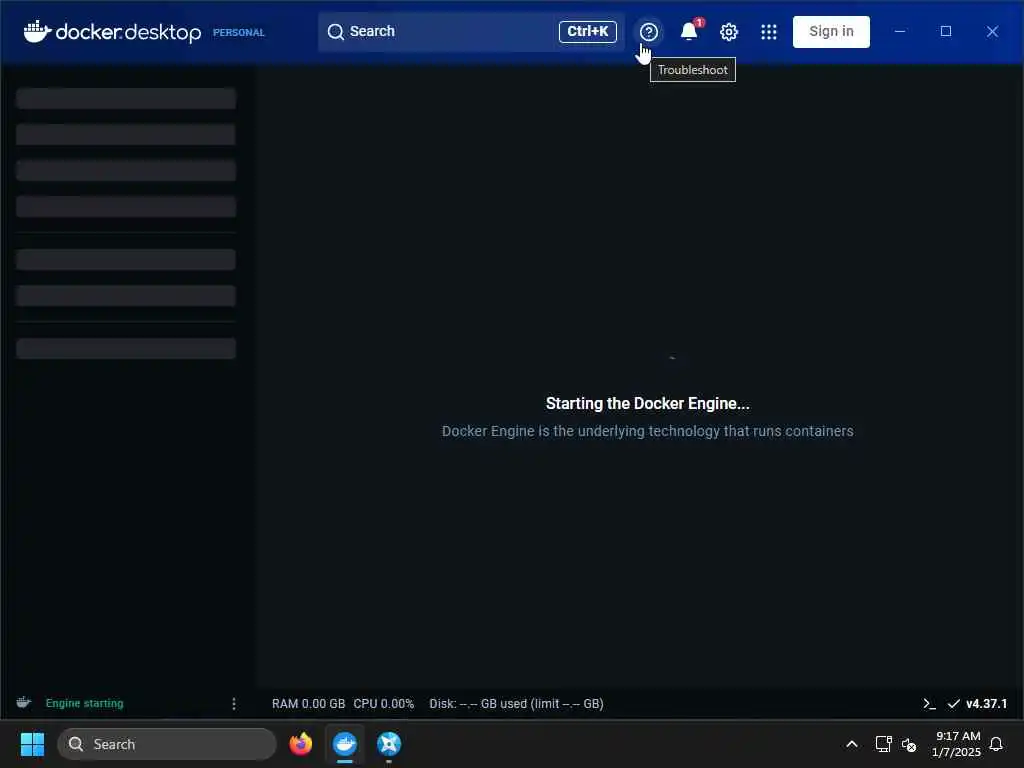
Task: Click the whale icon in the status bar
Action: tap(24, 703)
